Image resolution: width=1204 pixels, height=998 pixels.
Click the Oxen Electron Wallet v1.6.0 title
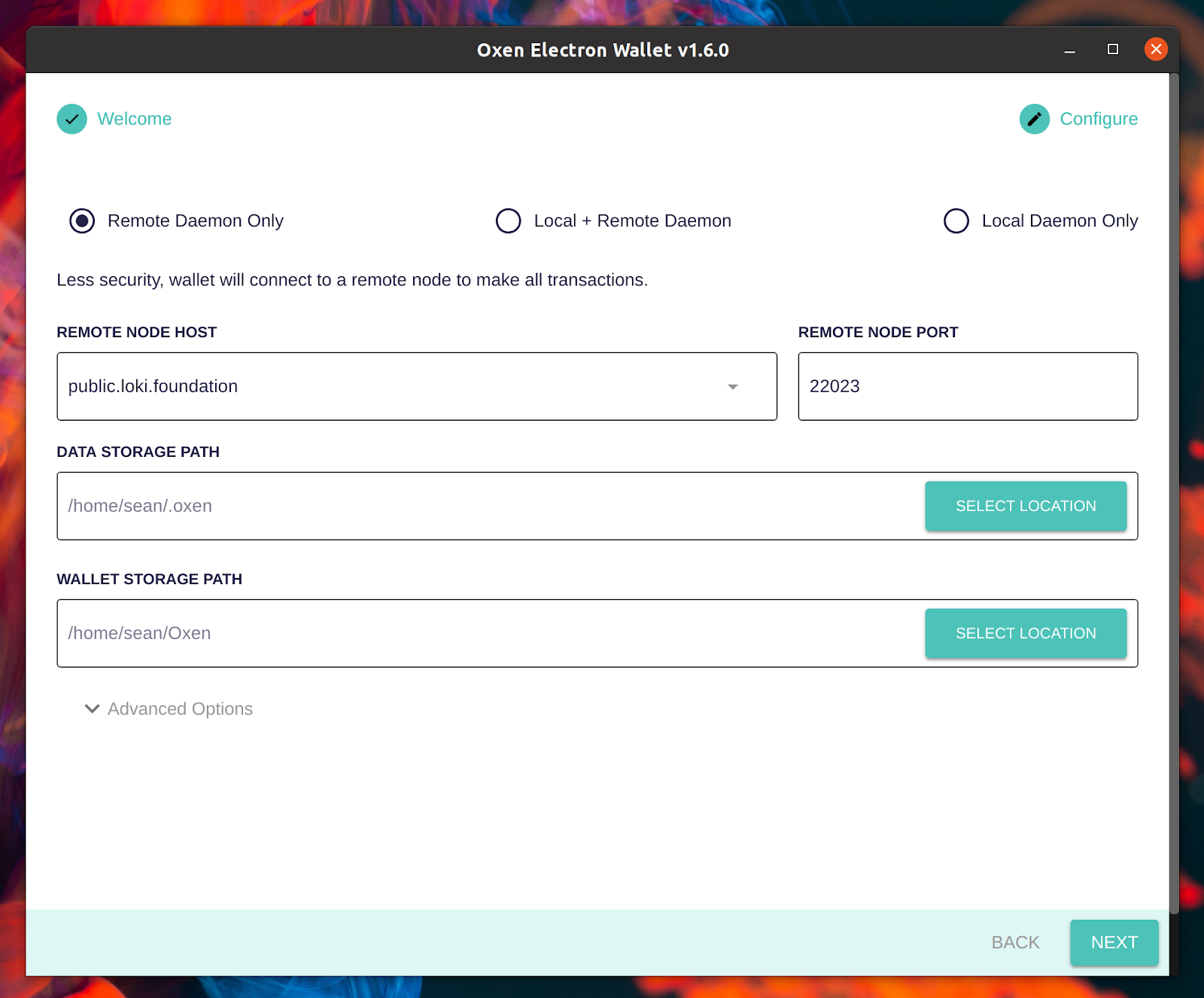point(603,50)
